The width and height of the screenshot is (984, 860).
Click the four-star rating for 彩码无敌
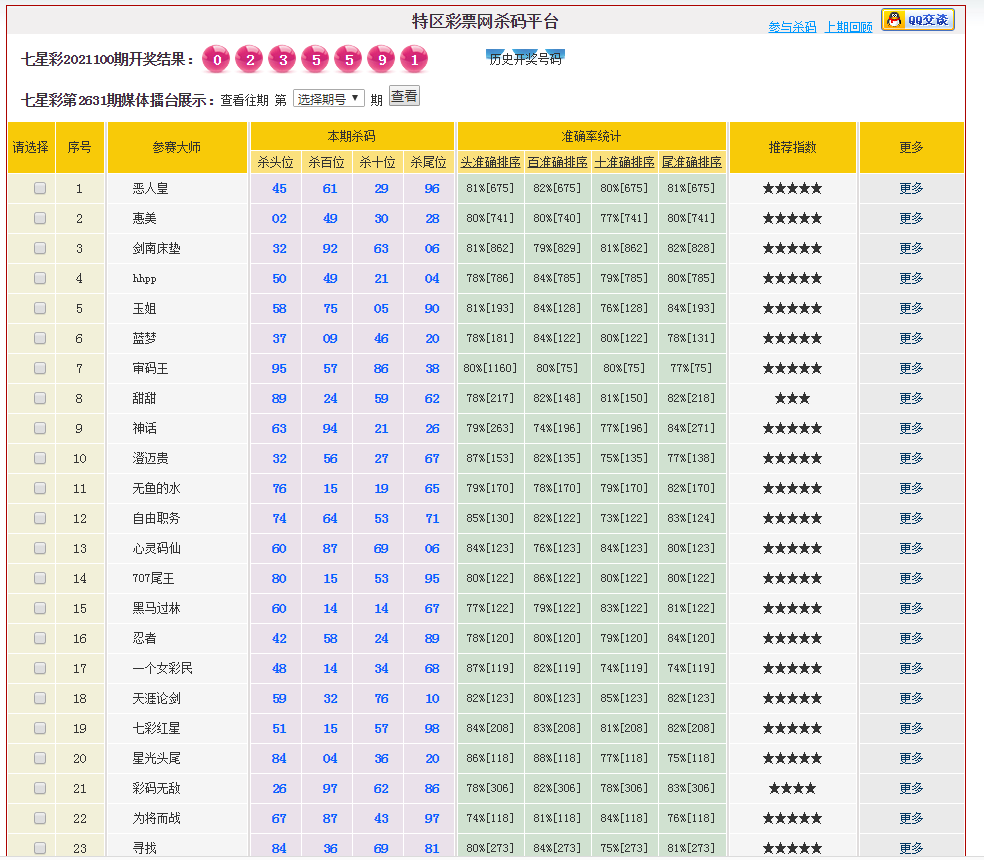point(792,788)
